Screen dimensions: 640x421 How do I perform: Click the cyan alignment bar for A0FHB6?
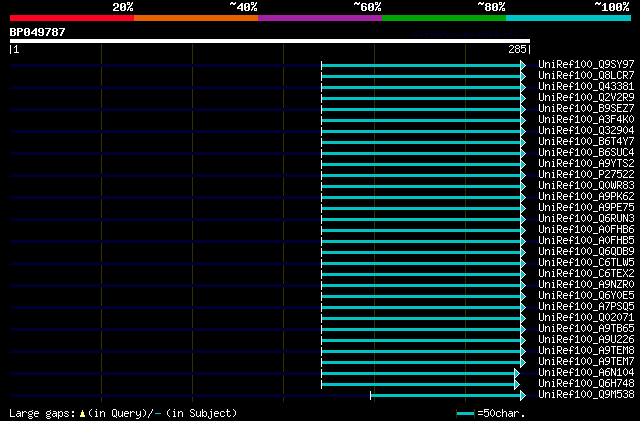(x=421, y=230)
